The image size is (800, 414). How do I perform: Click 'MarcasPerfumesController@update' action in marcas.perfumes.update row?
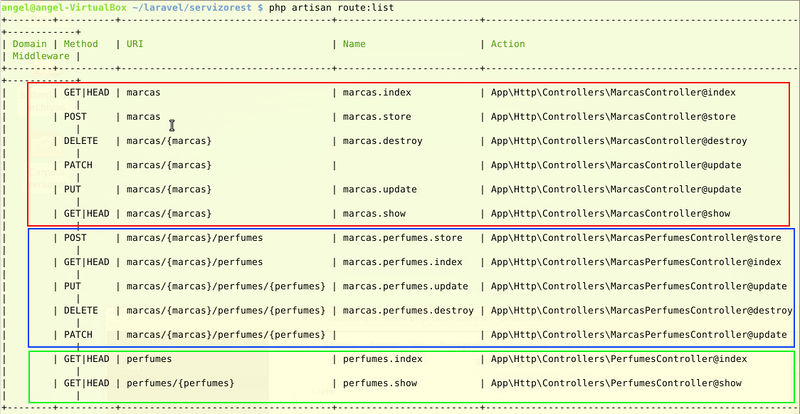(x=698, y=286)
